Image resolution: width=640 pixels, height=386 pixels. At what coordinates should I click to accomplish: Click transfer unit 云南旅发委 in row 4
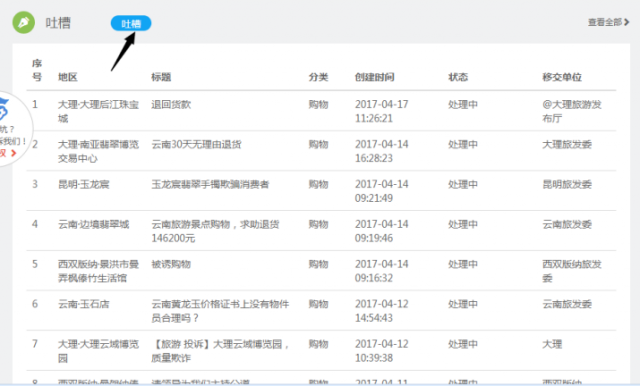(567, 224)
